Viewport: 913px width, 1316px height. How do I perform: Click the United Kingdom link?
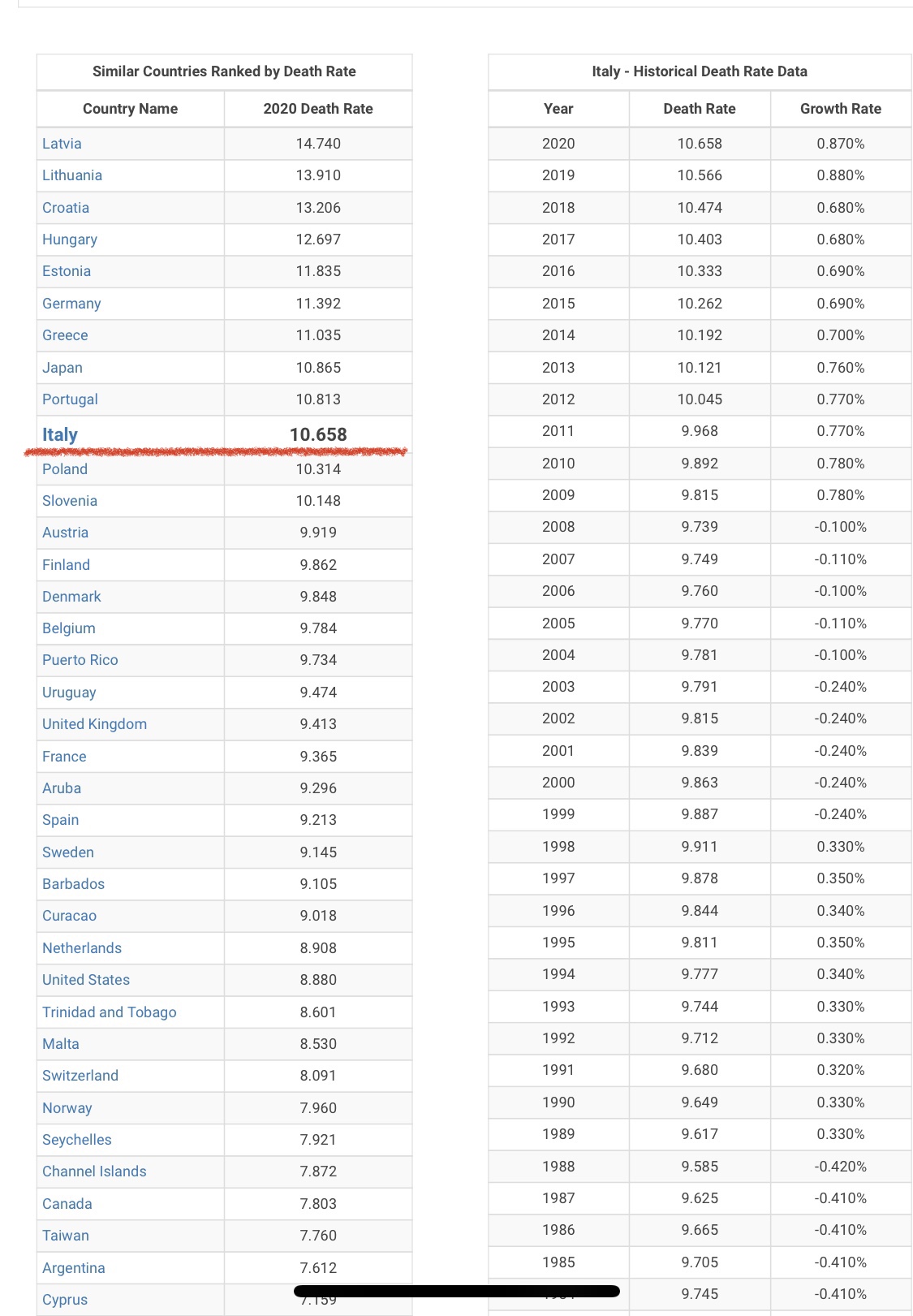coord(94,724)
